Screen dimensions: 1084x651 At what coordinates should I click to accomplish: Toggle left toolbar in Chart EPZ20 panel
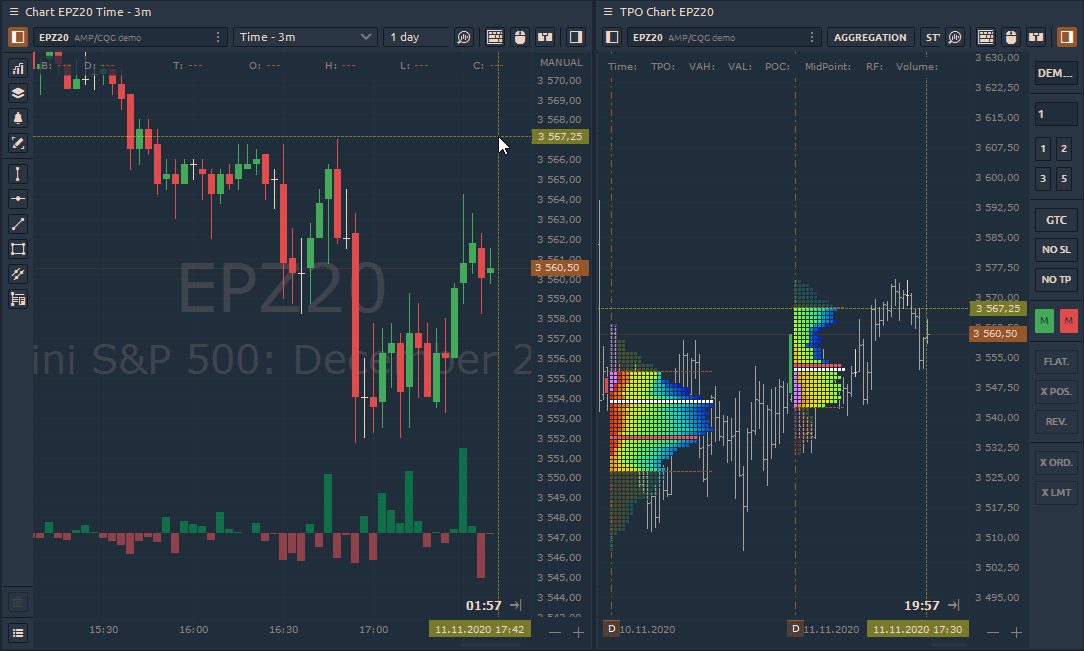point(18,37)
